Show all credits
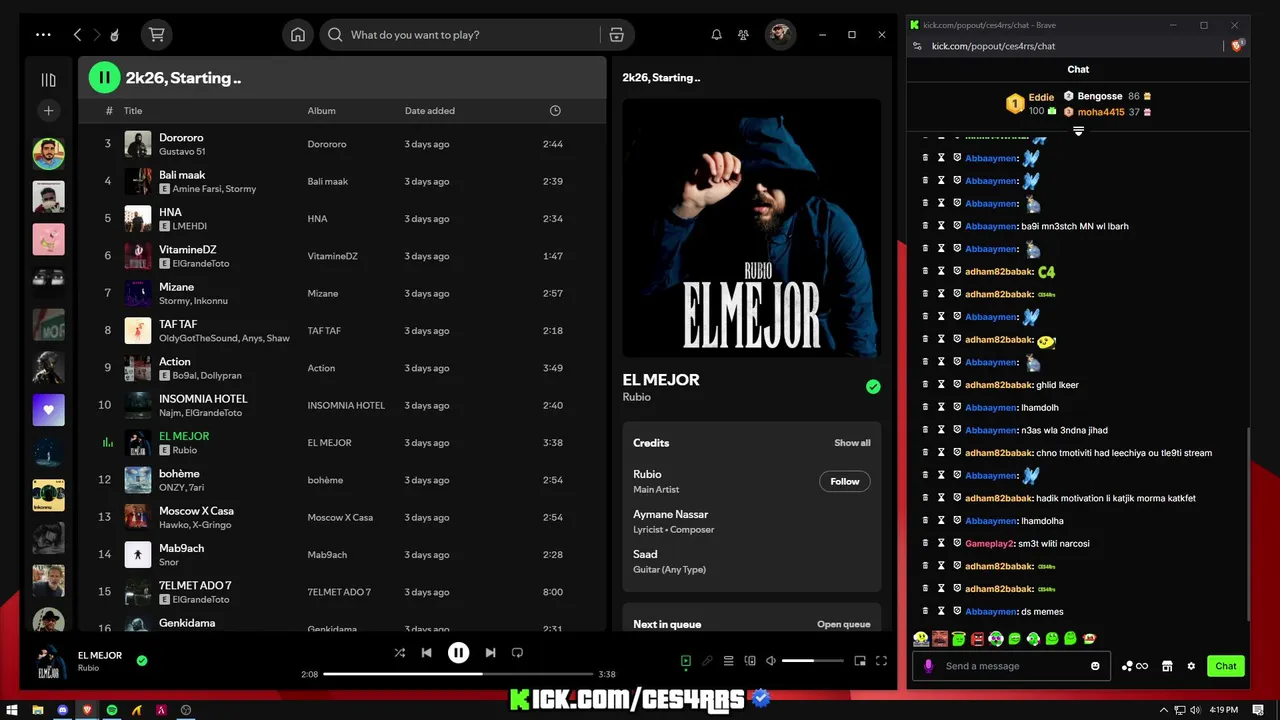1280x720 pixels. (852, 443)
